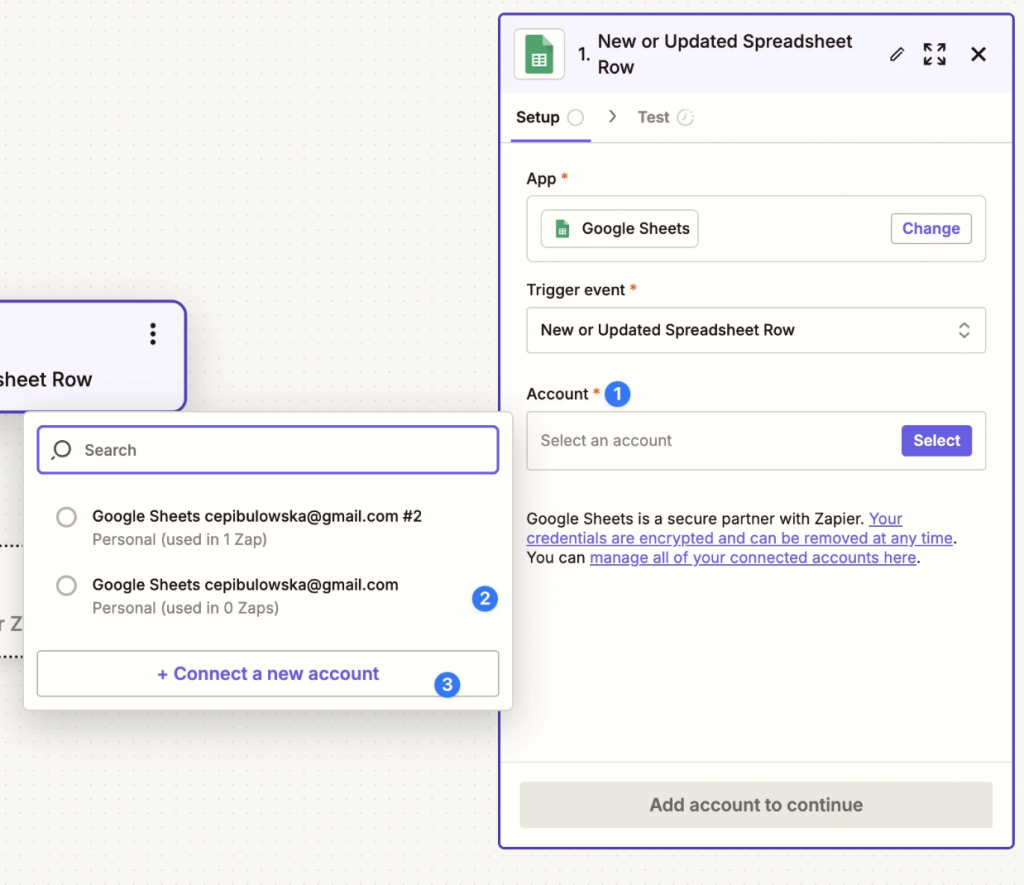Click the Google Sheets logo inside the App field
Viewport: 1024px width, 885px height.
(563, 228)
